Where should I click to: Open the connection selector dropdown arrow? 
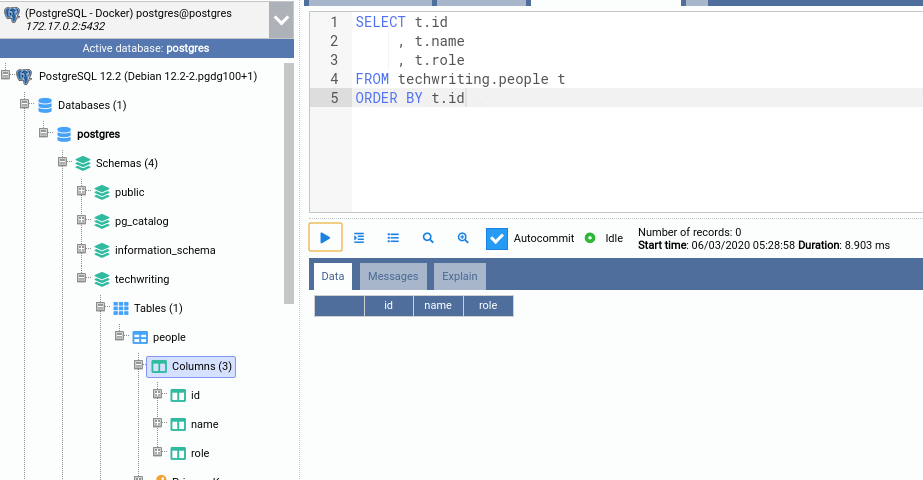[x=280, y=19]
